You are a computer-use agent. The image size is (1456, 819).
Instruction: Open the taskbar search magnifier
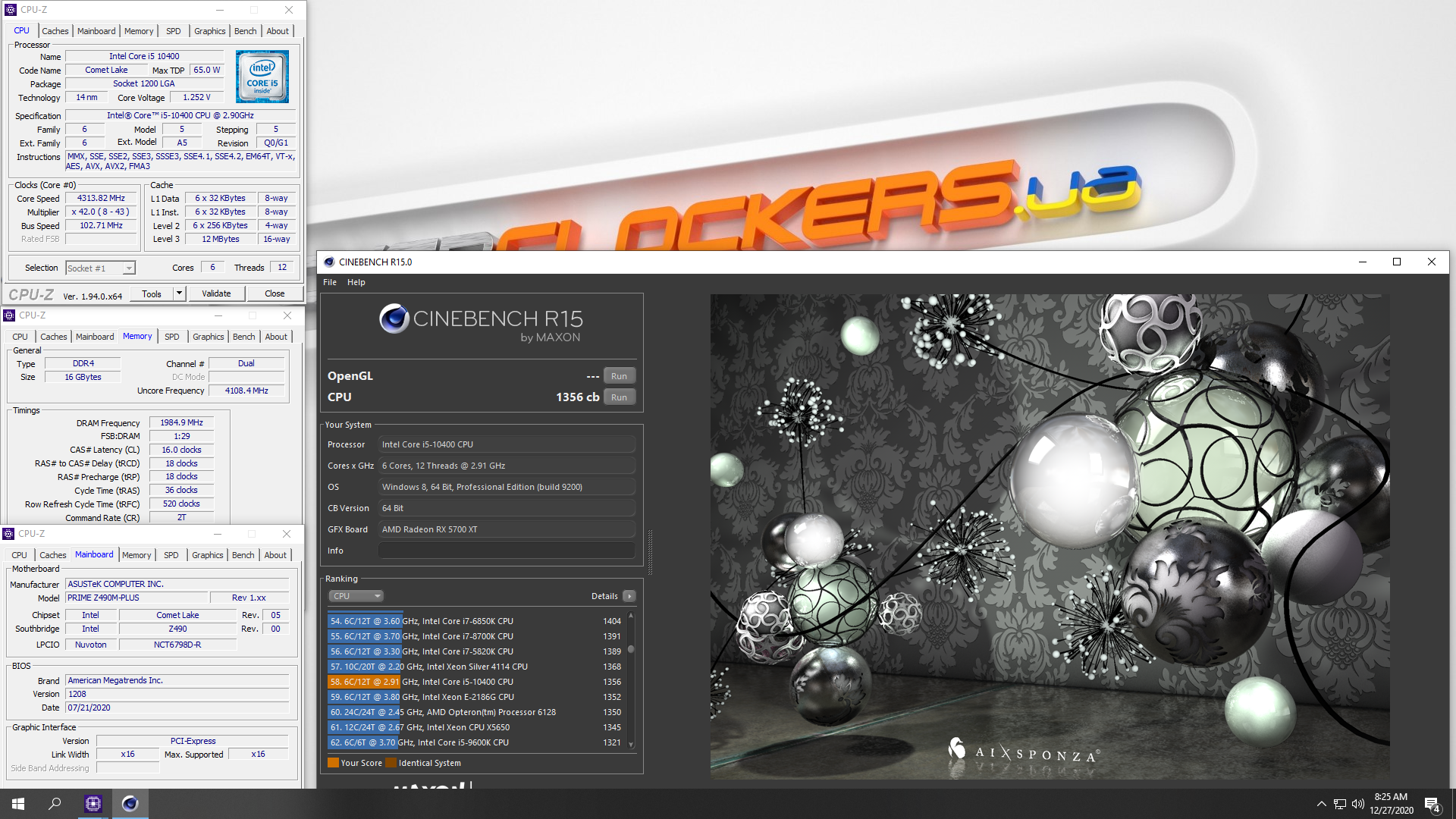55,804
